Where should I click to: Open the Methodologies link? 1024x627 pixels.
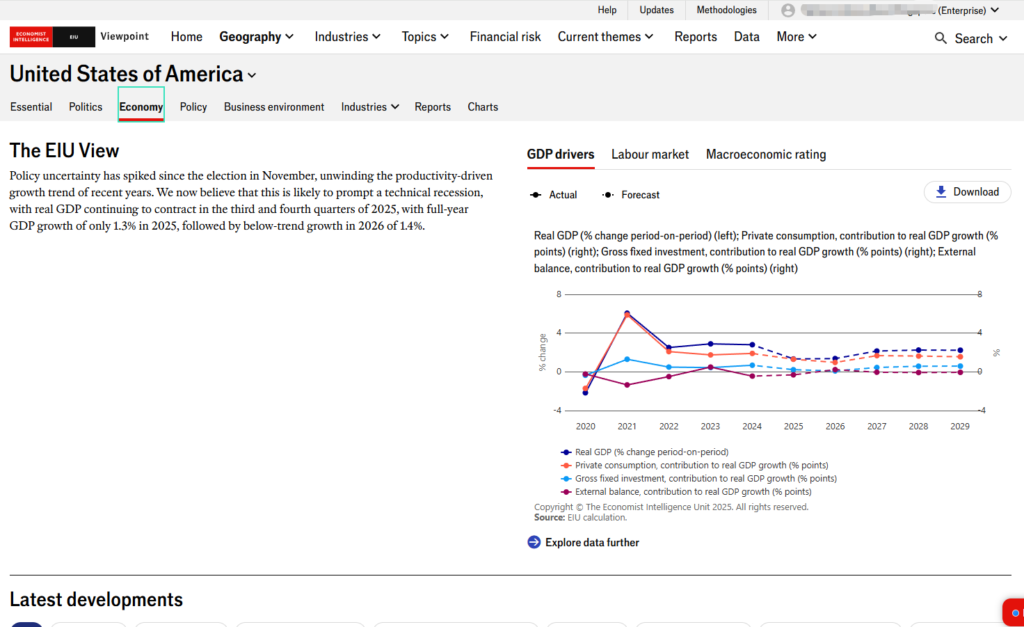[x=726, y=10]
